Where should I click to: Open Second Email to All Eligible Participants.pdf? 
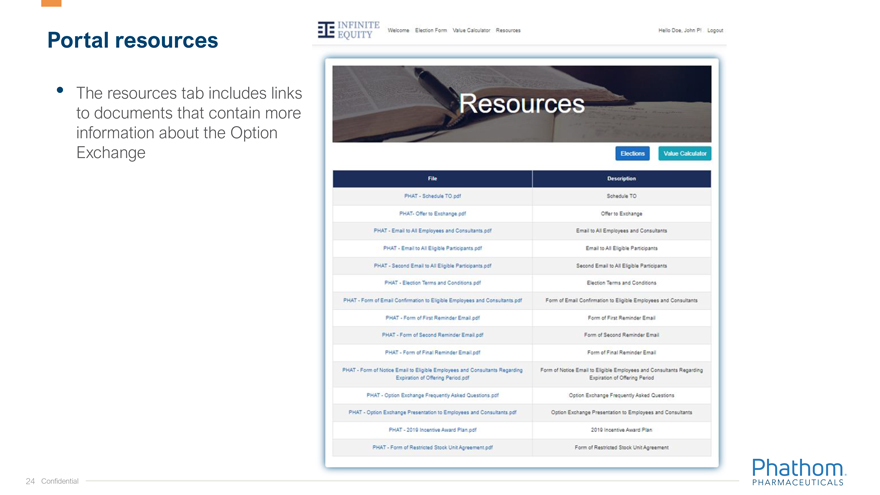tap(432, 265)
